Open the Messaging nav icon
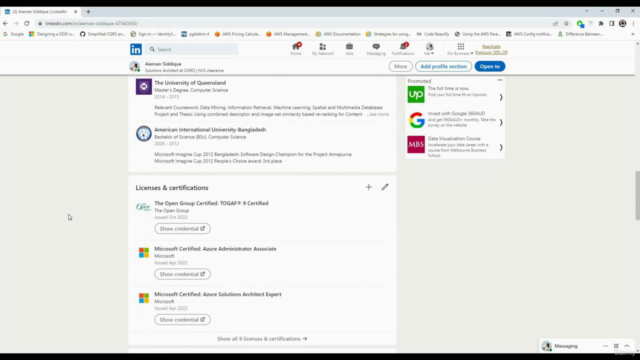 coord(376,49)
